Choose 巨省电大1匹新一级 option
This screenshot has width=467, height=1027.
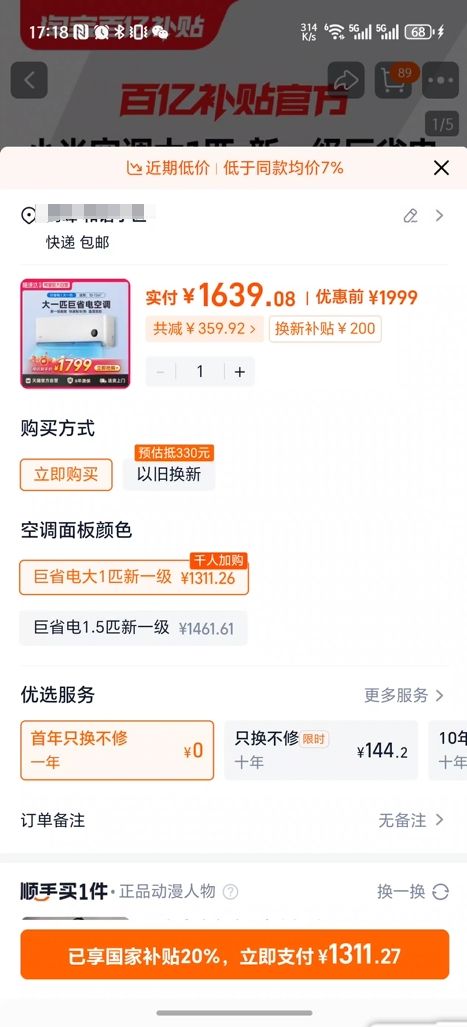click(134, 577)
